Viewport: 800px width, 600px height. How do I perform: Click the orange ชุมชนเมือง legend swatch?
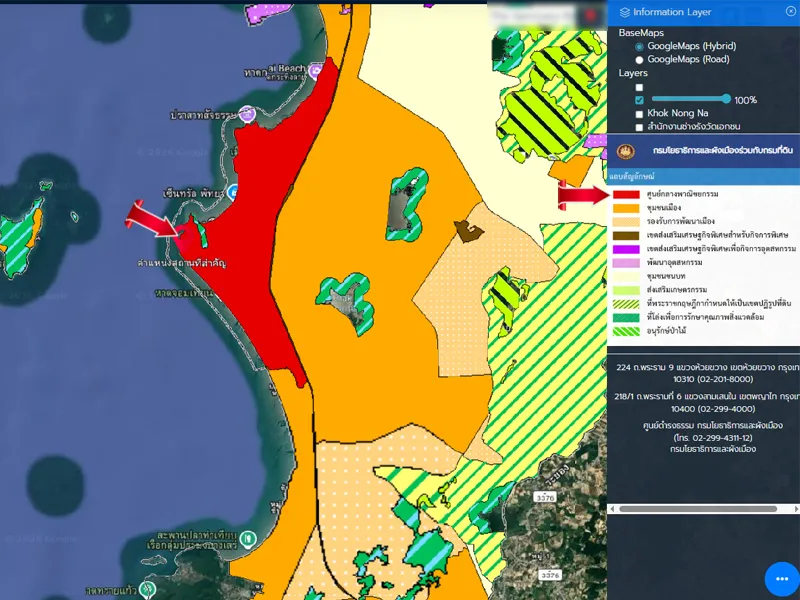click(x=627, y=207)
